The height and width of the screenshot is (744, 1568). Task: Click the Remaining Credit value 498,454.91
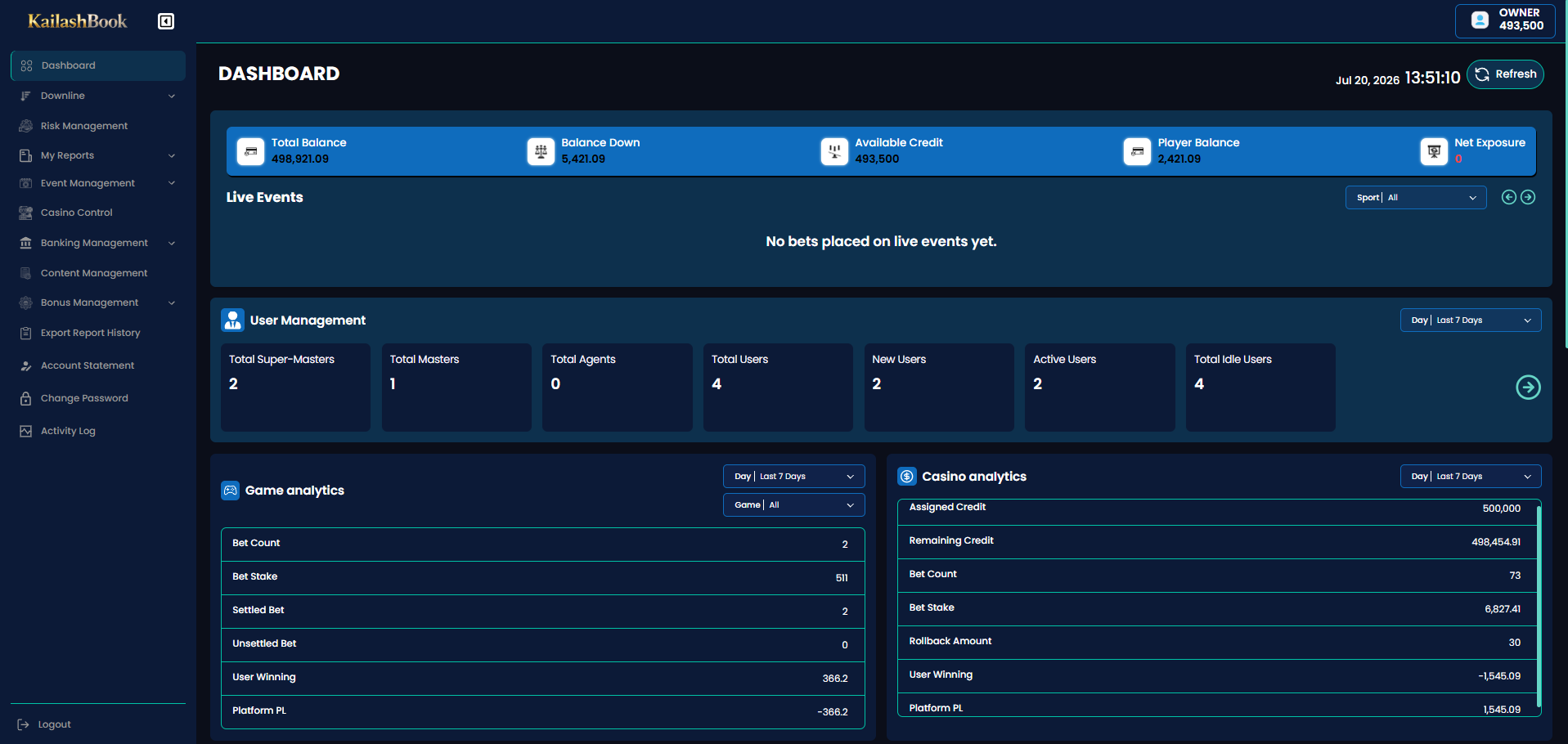[1496, 542]
